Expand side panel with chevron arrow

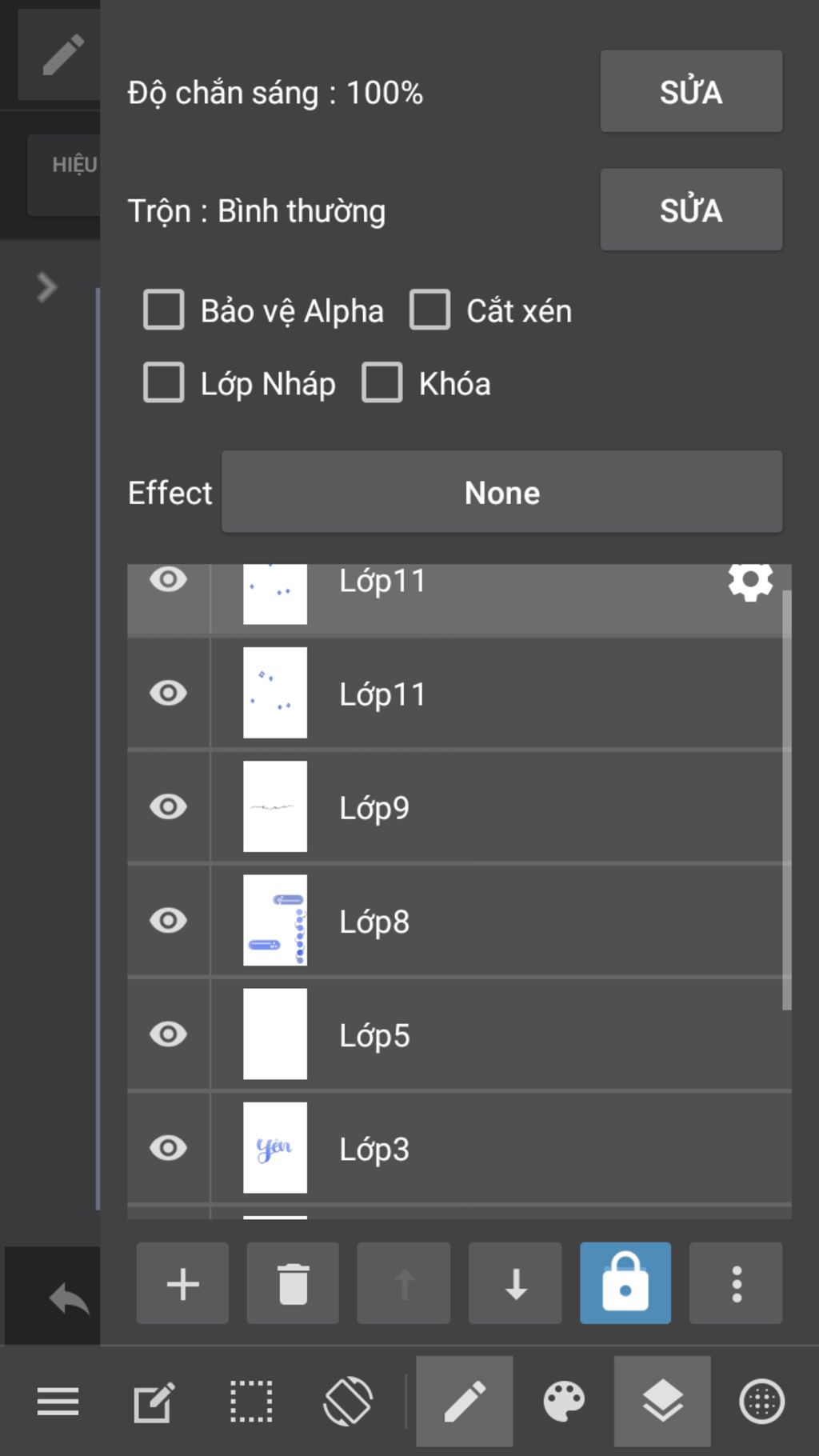point(46,287)
